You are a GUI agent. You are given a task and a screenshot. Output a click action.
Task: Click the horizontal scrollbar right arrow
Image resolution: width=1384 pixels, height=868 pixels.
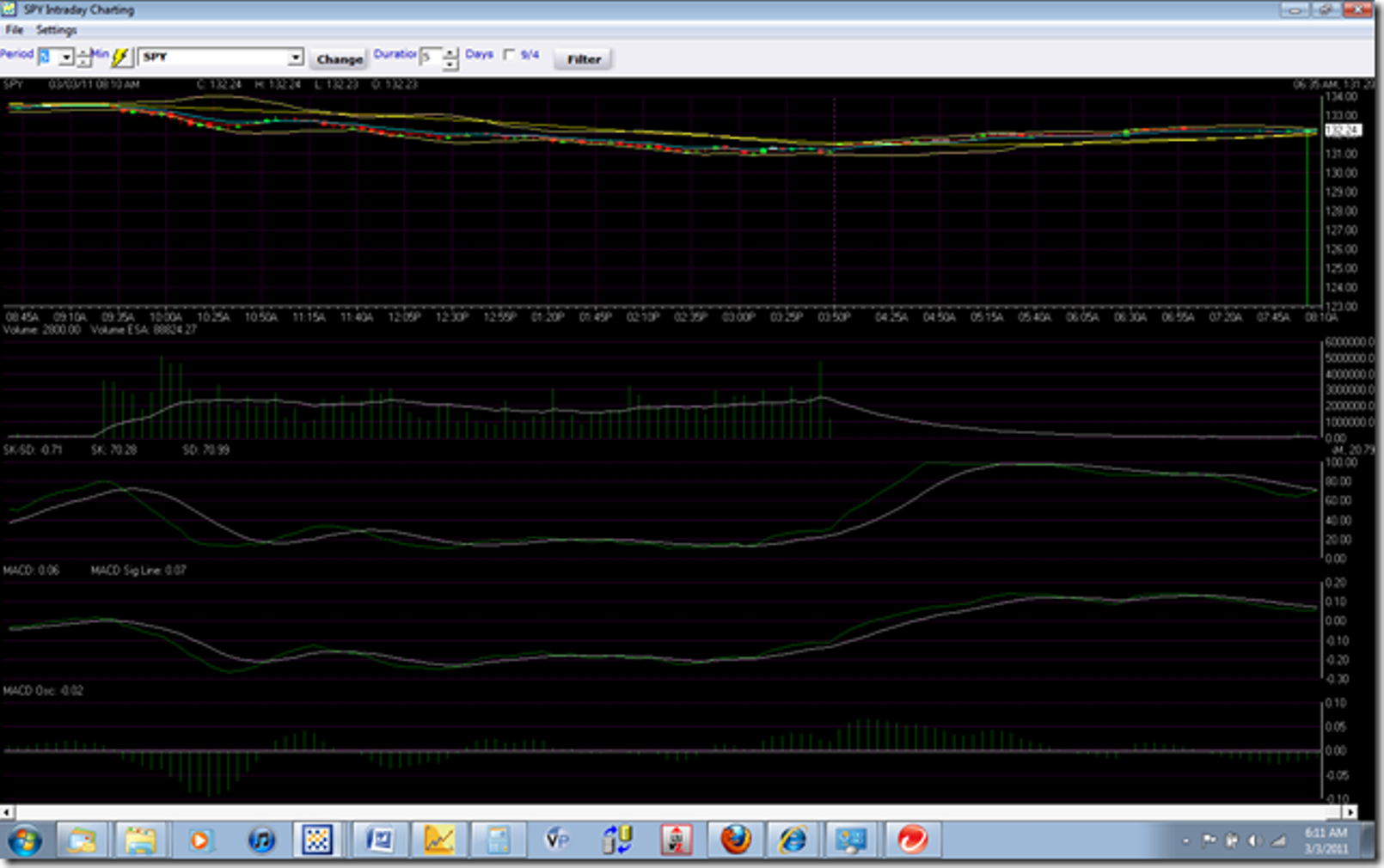pos(1350,811)
